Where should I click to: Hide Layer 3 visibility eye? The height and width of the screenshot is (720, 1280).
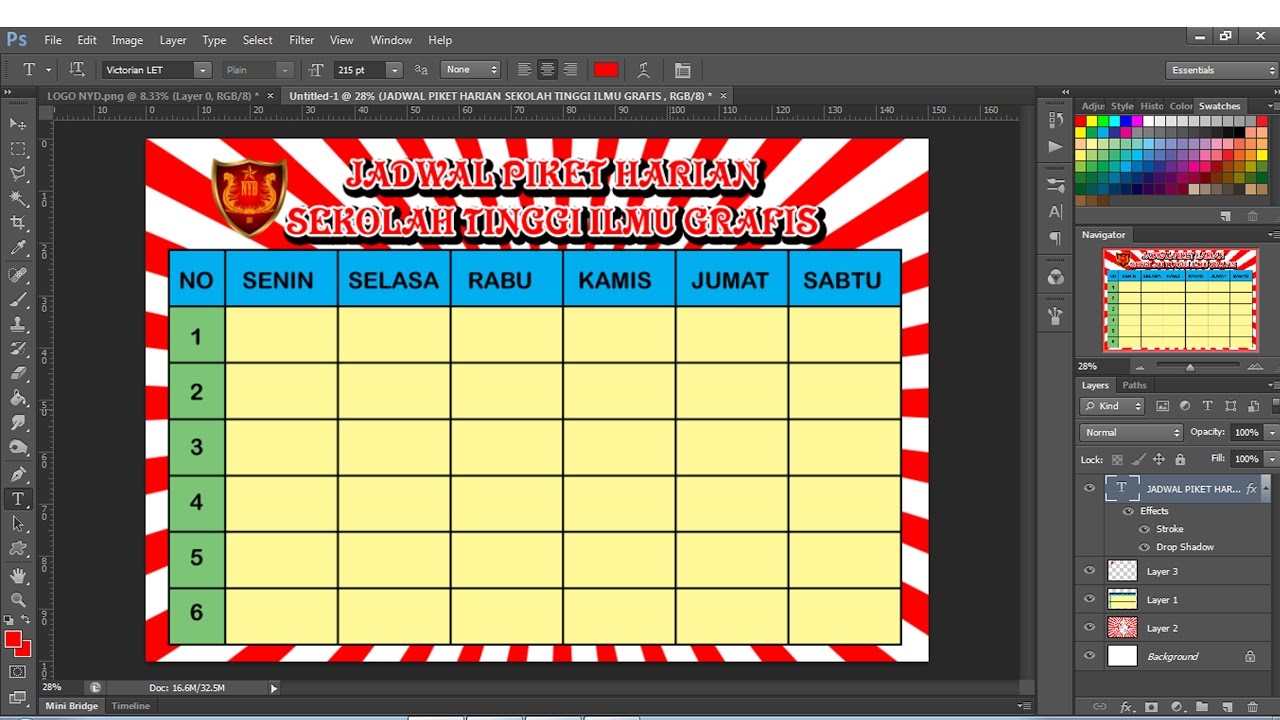[x=1090, y=571]
